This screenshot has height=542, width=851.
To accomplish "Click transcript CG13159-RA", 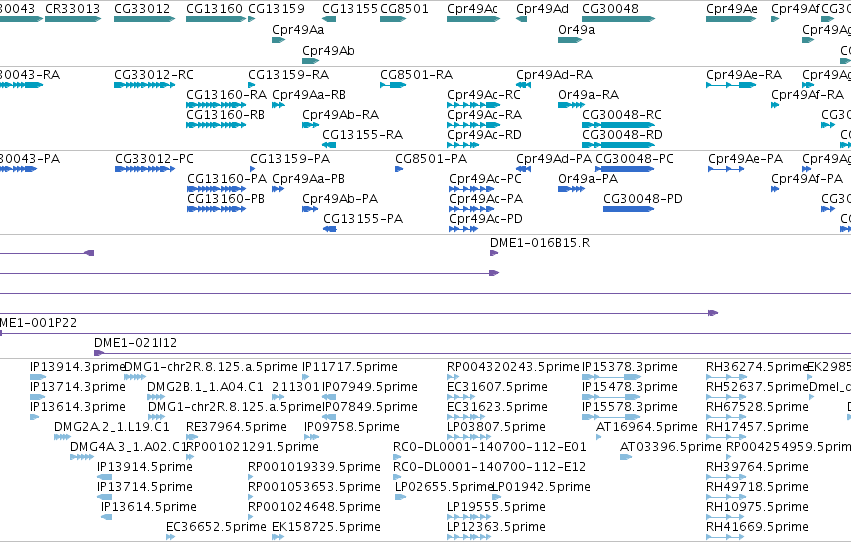I will point(251,85).
